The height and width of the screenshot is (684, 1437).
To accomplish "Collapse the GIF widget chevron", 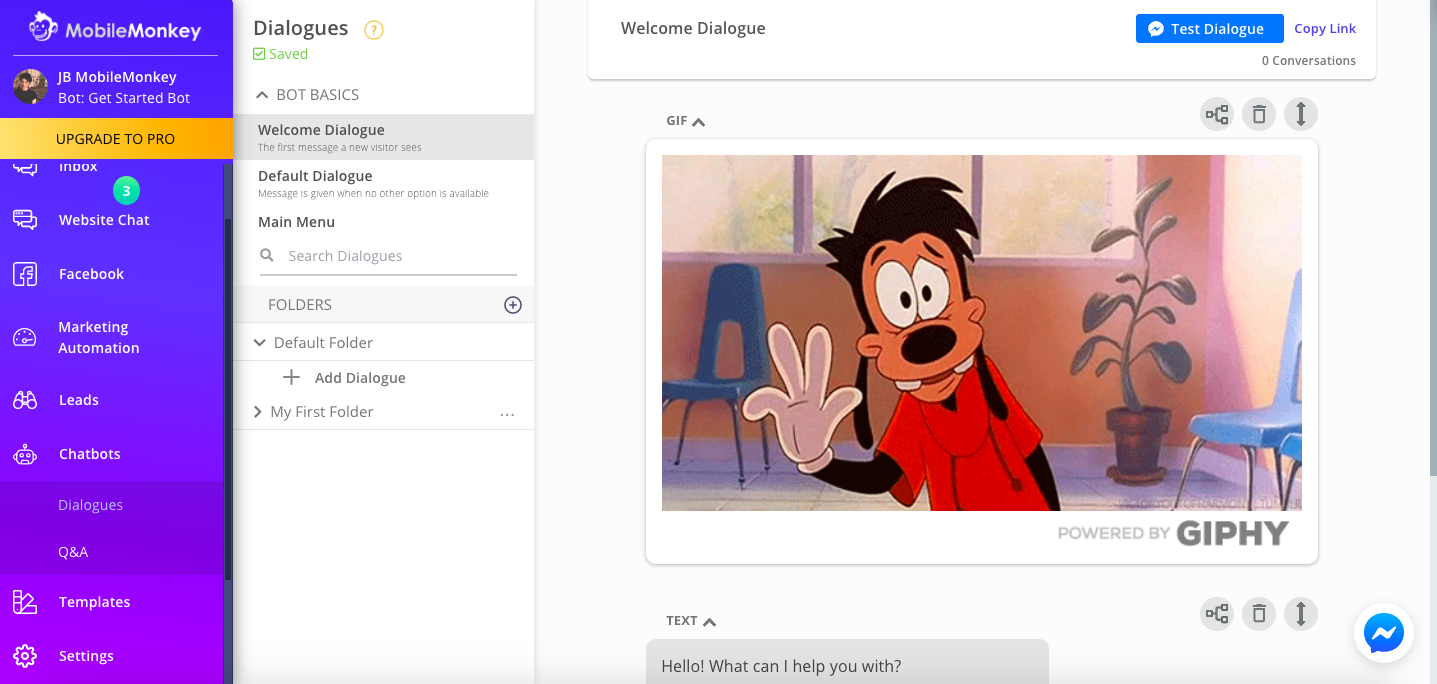I will tap(699, 122).
